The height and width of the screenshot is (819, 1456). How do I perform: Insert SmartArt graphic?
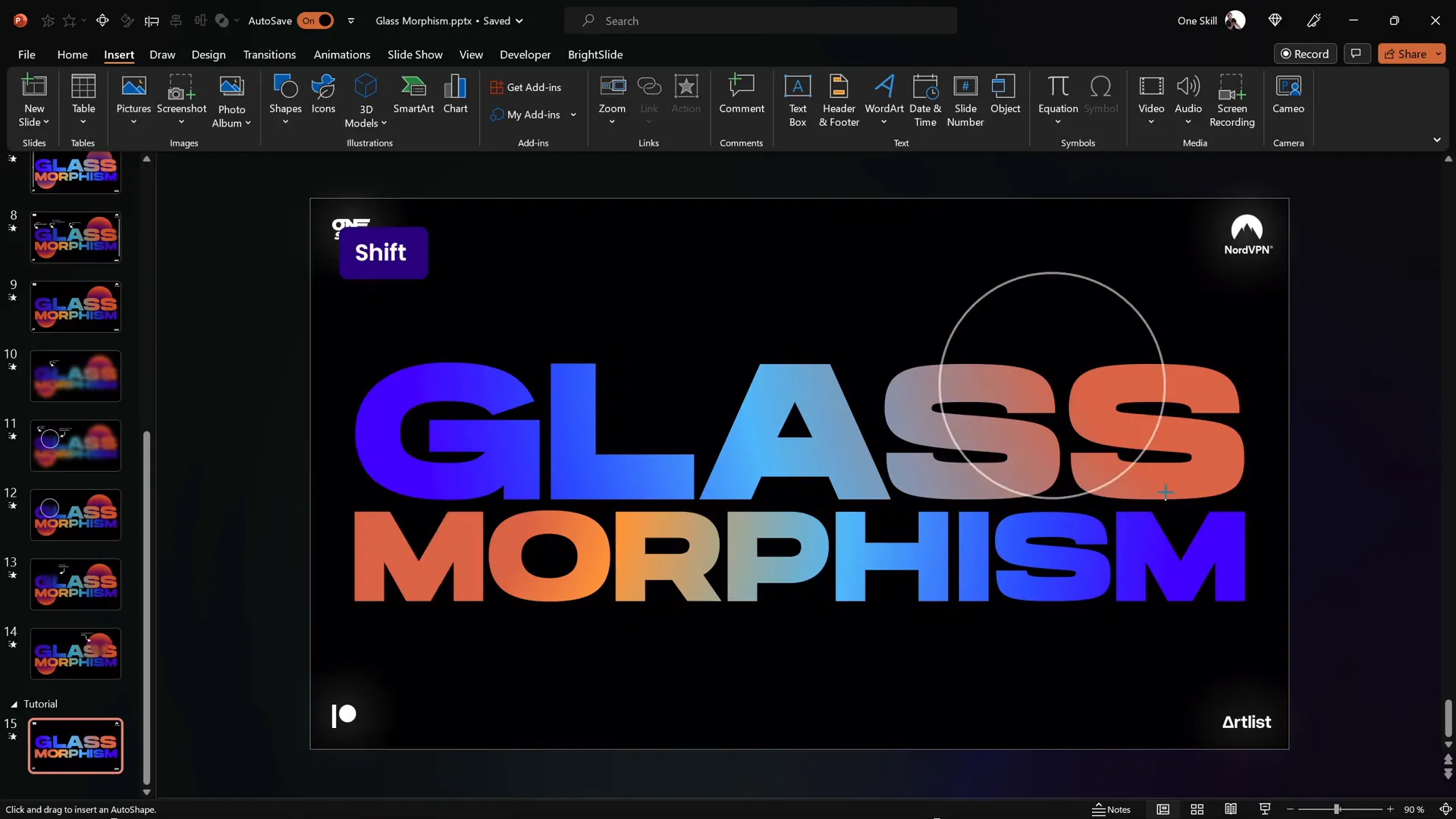point(413,96)
